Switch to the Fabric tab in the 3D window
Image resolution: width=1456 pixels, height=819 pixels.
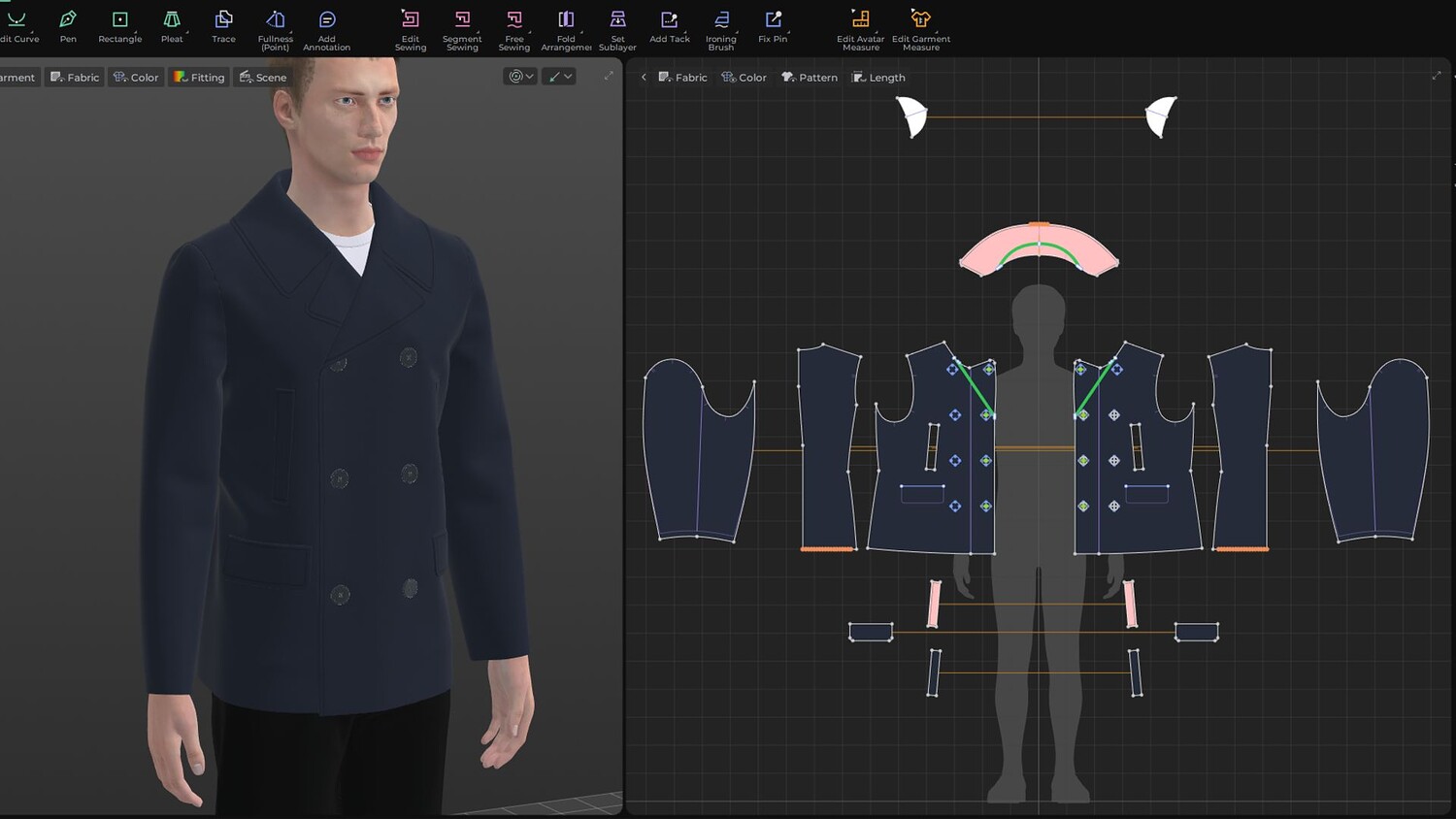click(x=75, y=77)
